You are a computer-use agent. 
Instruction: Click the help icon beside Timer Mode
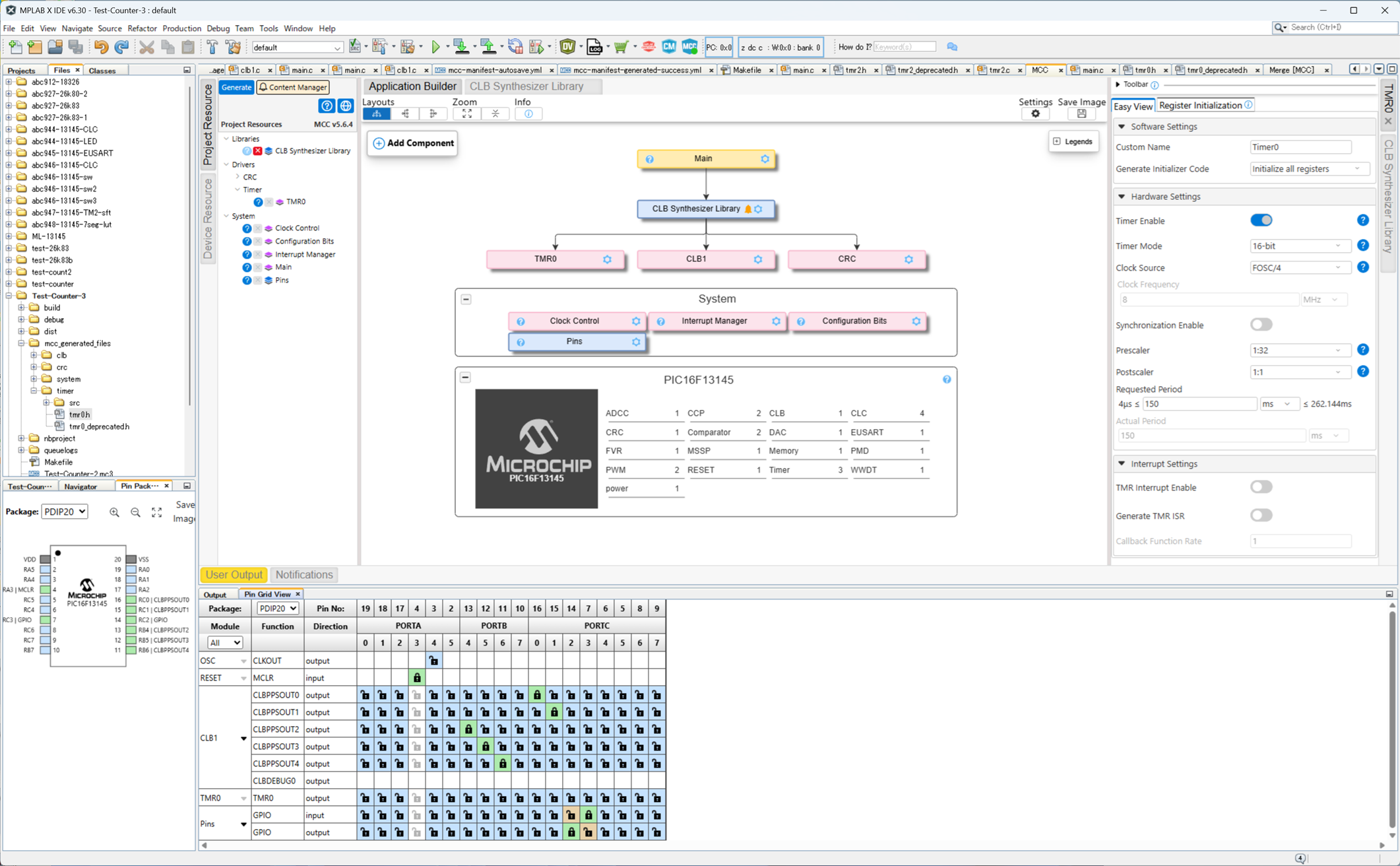(1362, 246)
